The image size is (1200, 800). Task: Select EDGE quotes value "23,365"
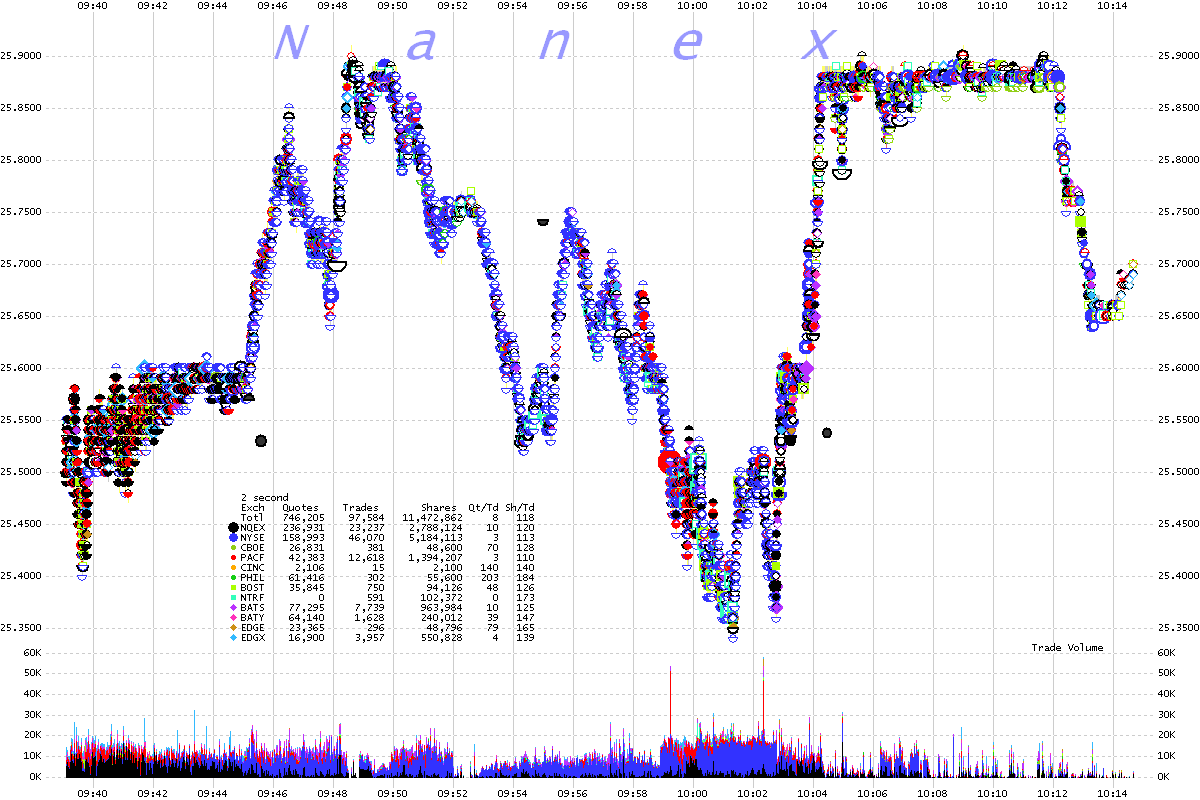pyautogui.click(x=307, y=628)
